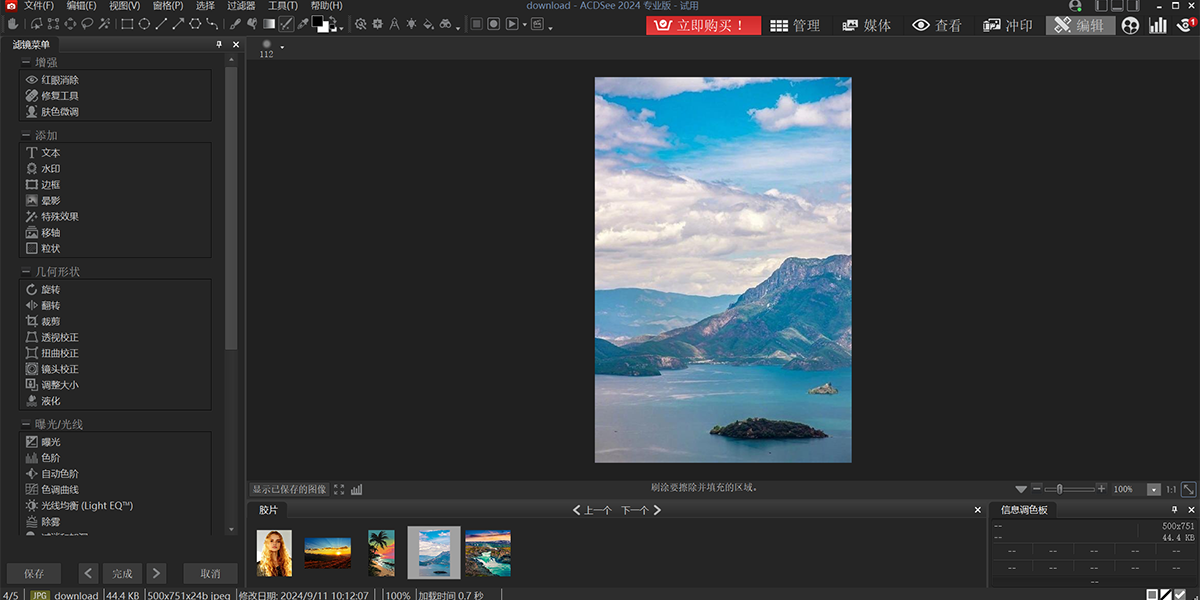Click the 完成 button

[122, 574]
